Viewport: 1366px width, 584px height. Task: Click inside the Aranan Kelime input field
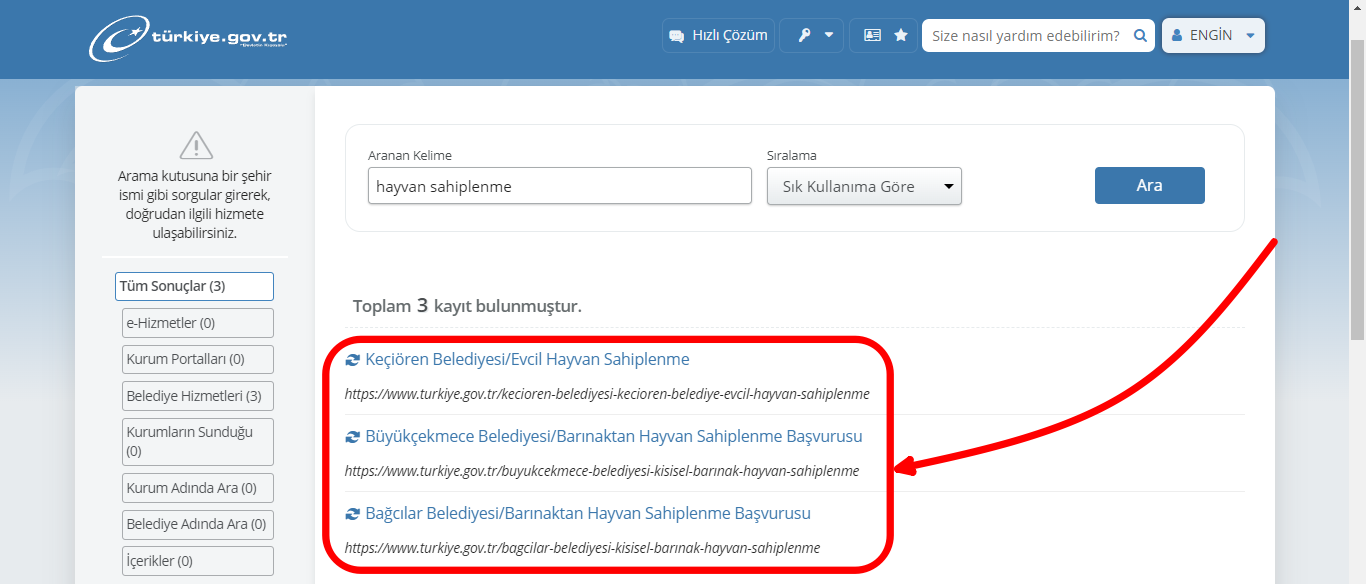click(x=559, y=185)
